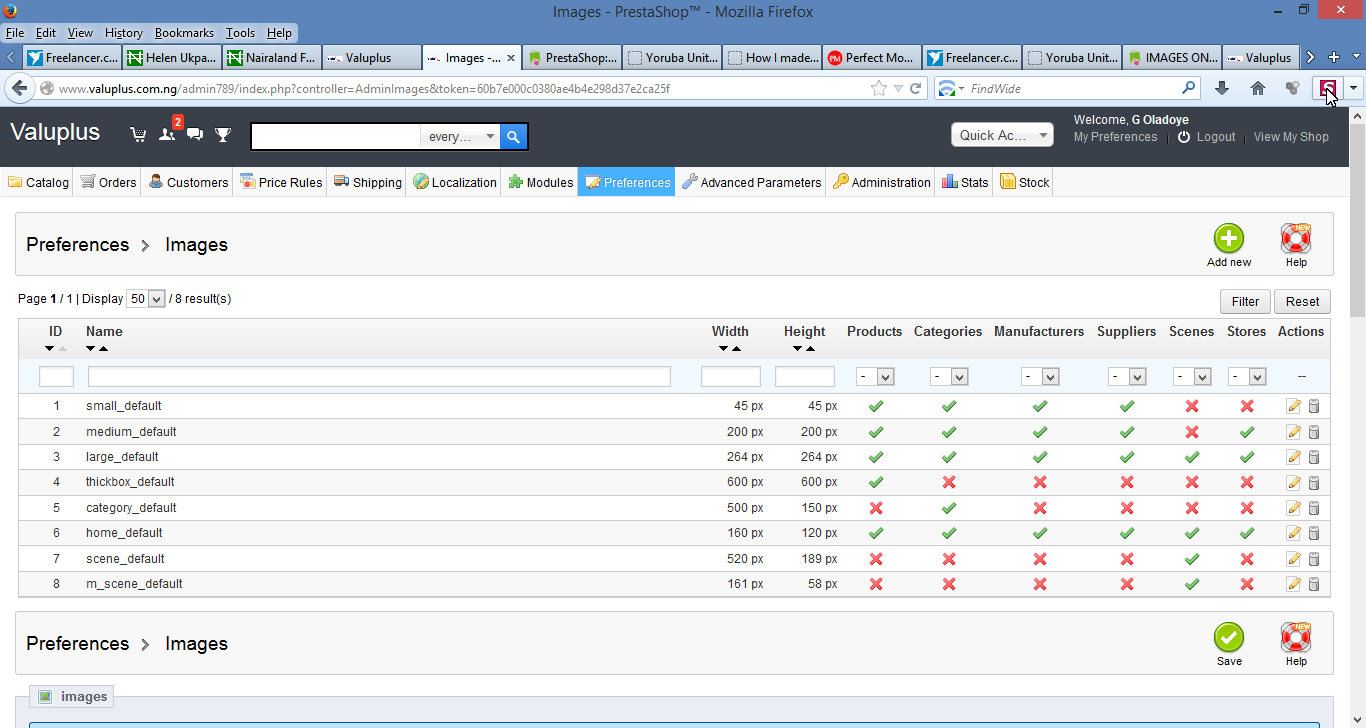Click the green Save checkmark icon

click(x=1228, y=637)
